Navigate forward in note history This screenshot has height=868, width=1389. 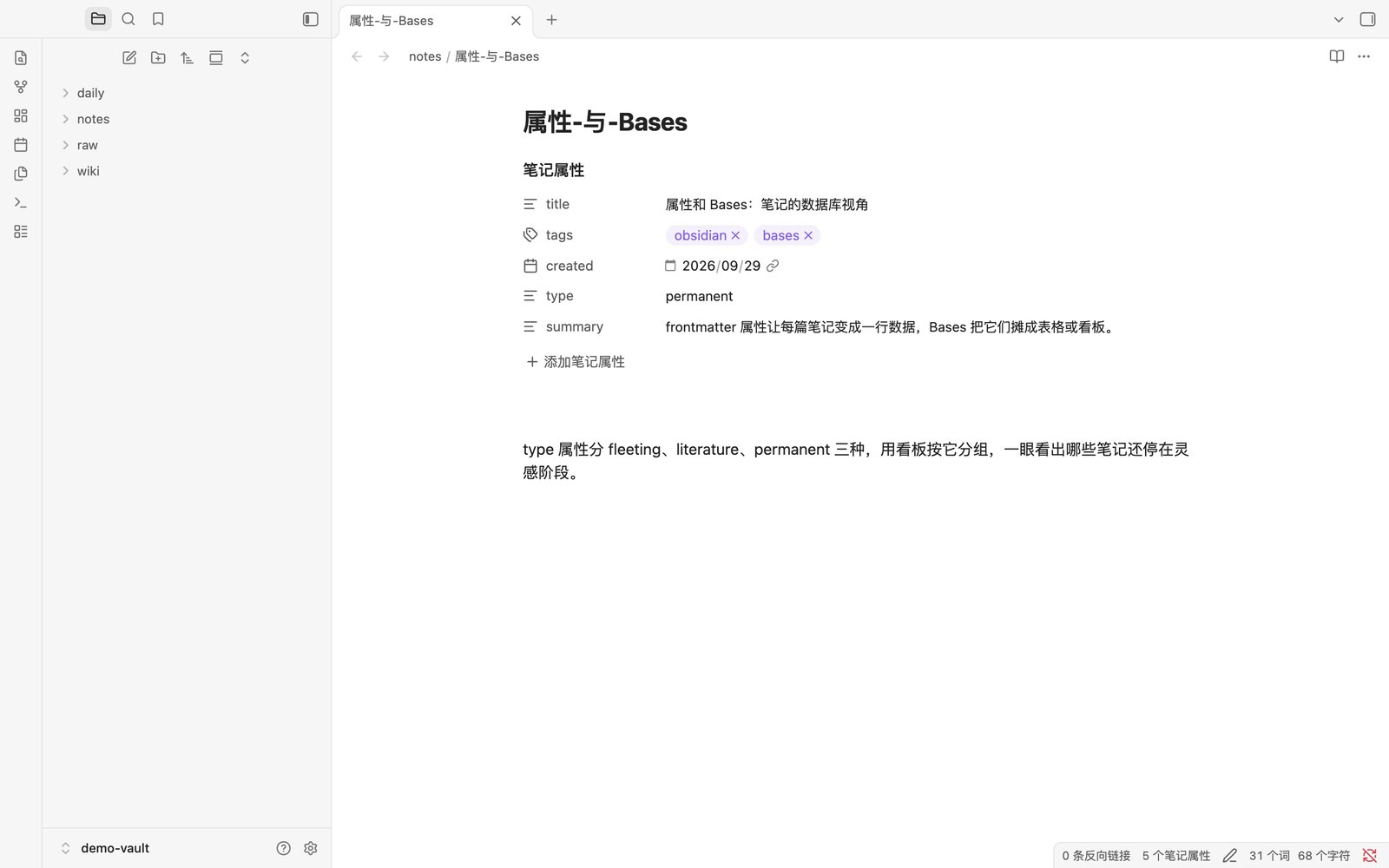click(x=384, y=56)
